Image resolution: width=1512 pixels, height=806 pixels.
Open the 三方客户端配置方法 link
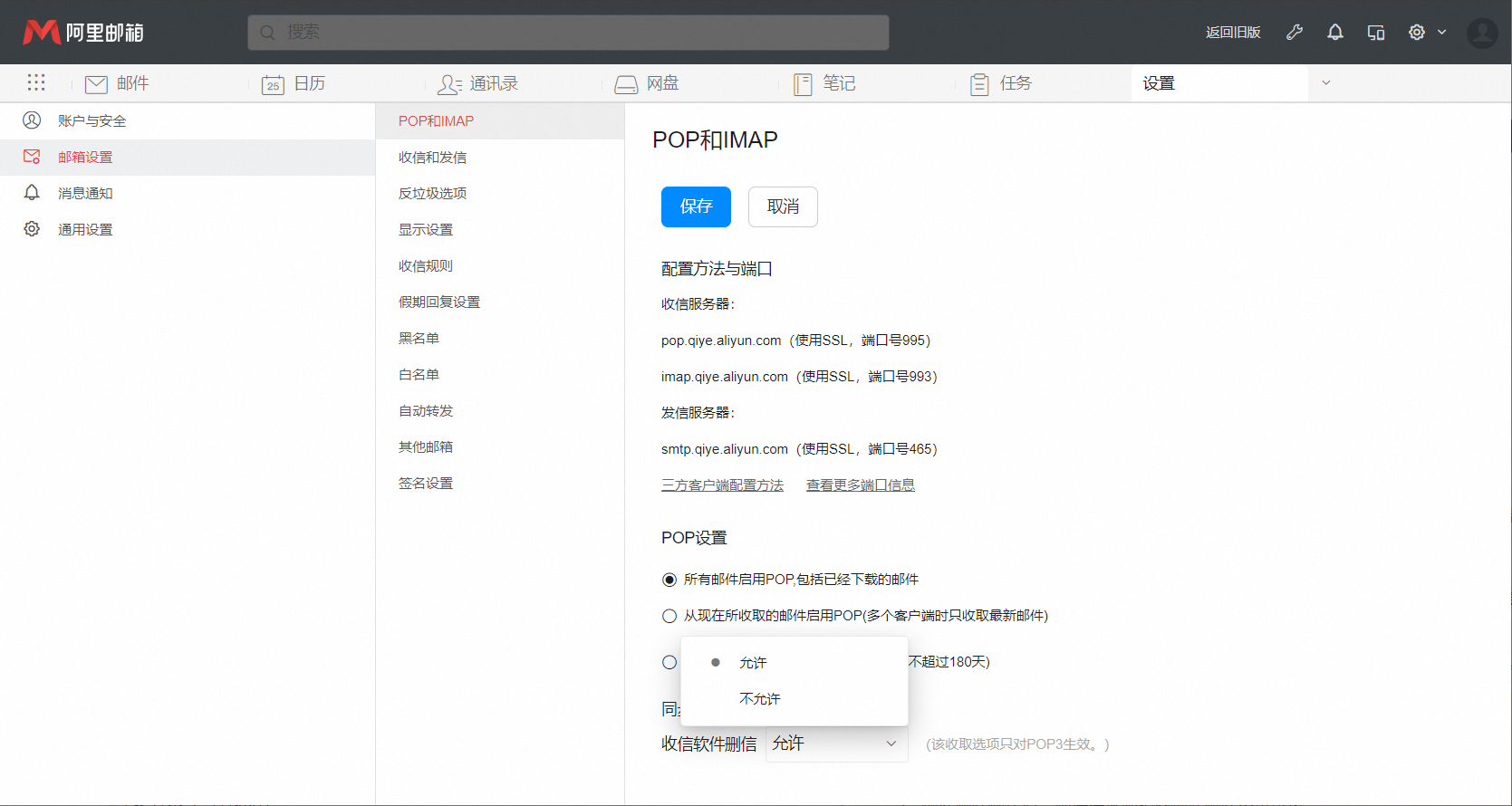[722, 485]
